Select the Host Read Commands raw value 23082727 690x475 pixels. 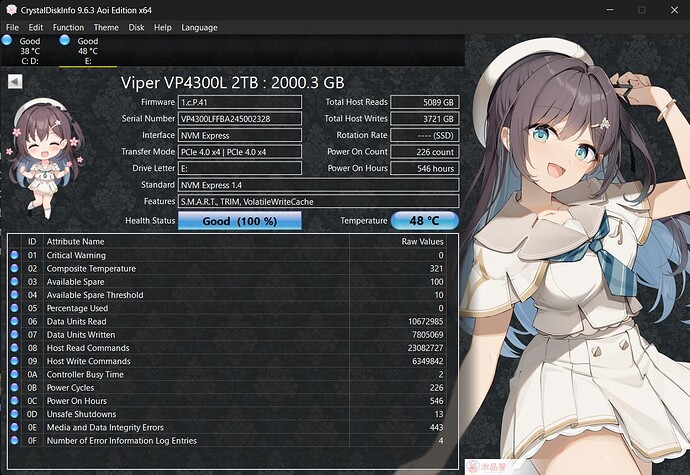coord(426,348)
